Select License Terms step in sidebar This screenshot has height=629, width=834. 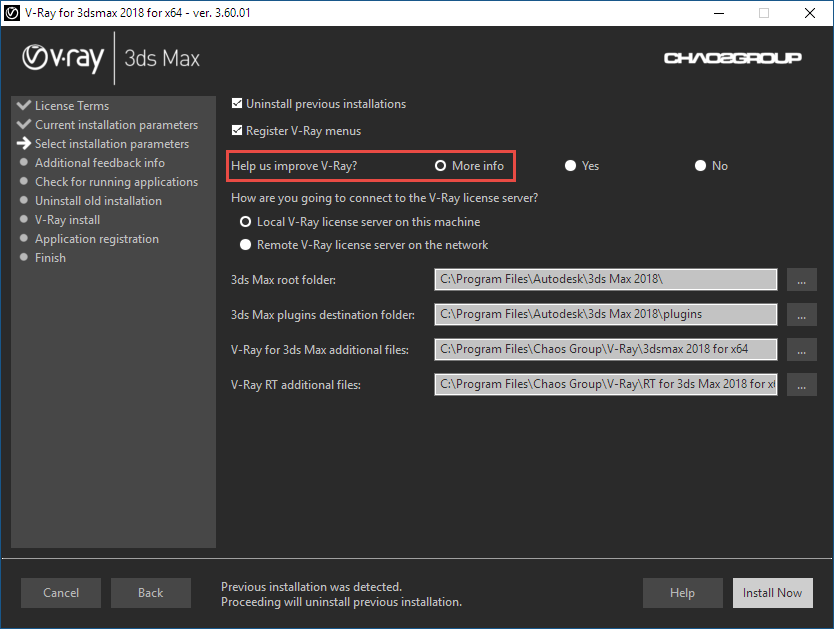(x=72, y=106)
